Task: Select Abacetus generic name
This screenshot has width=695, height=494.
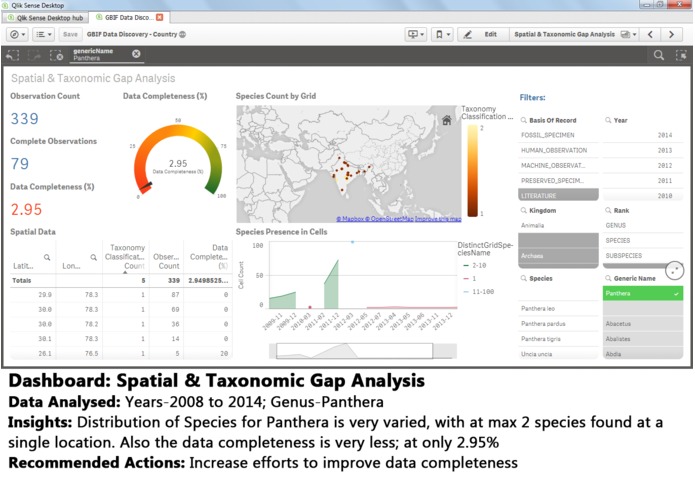Action: tap(643, 323)
